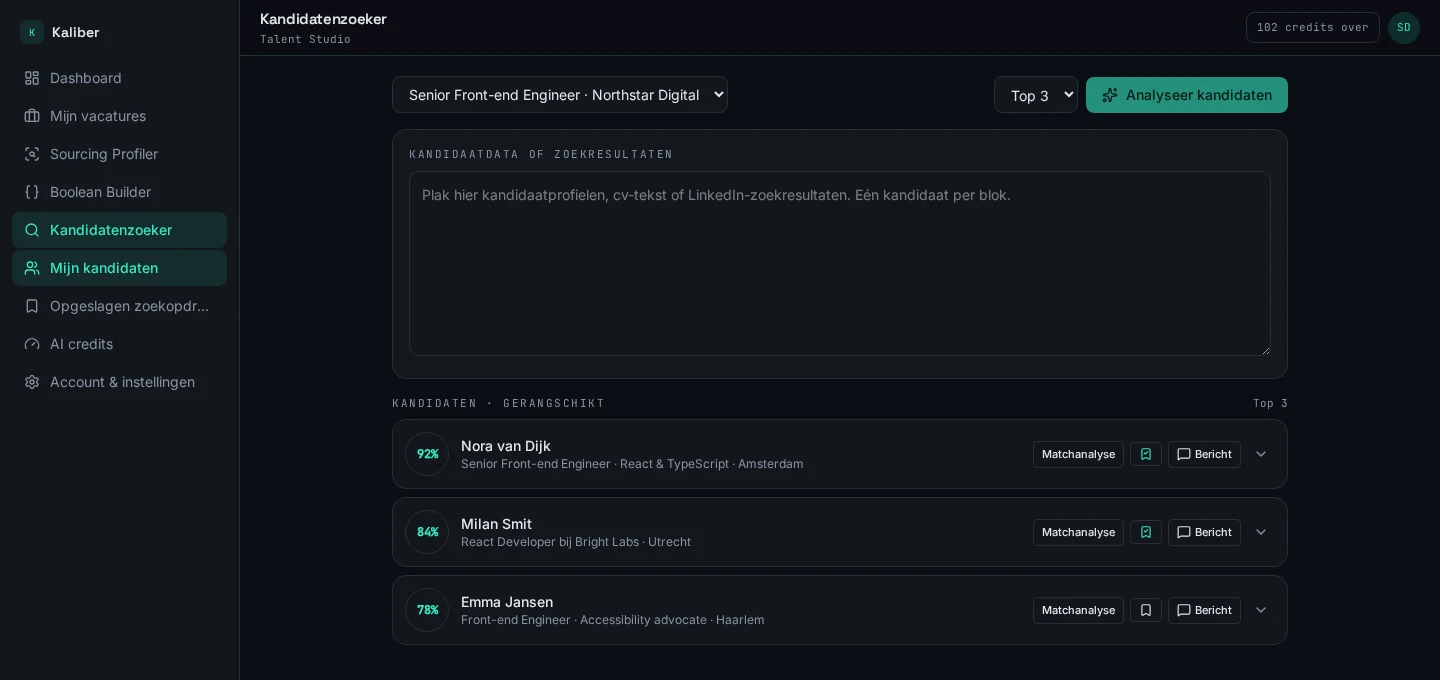
Task: Open Dashboard in the sidebar
Action: [119, 78]
